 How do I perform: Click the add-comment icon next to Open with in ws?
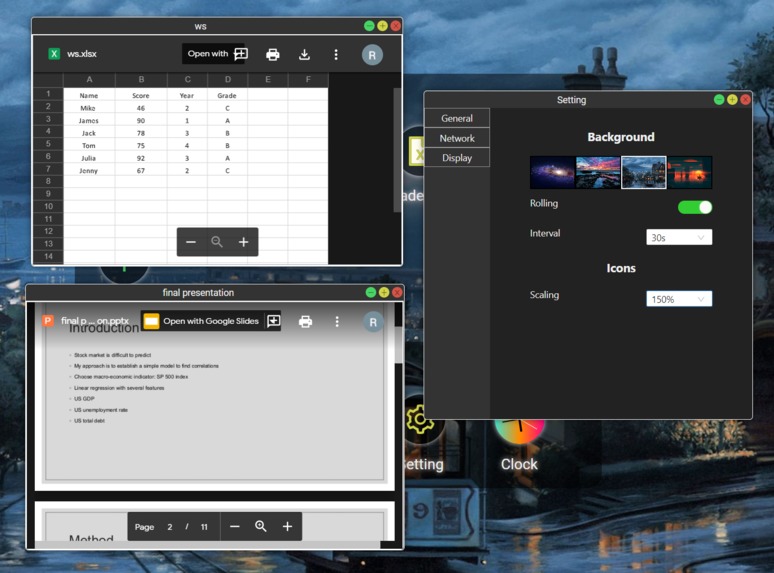coord(241,54)
